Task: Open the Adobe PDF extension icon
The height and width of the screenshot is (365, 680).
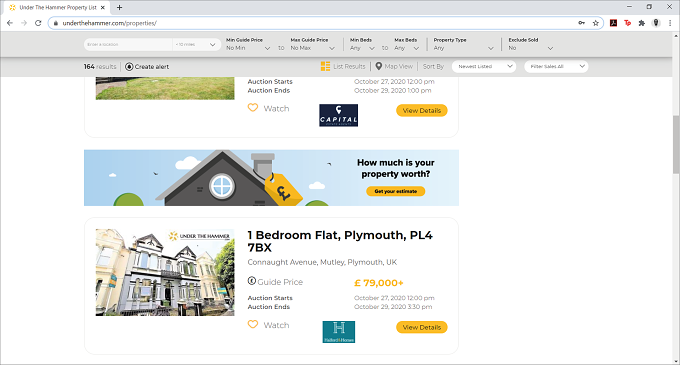Action: tap(613, 23)
